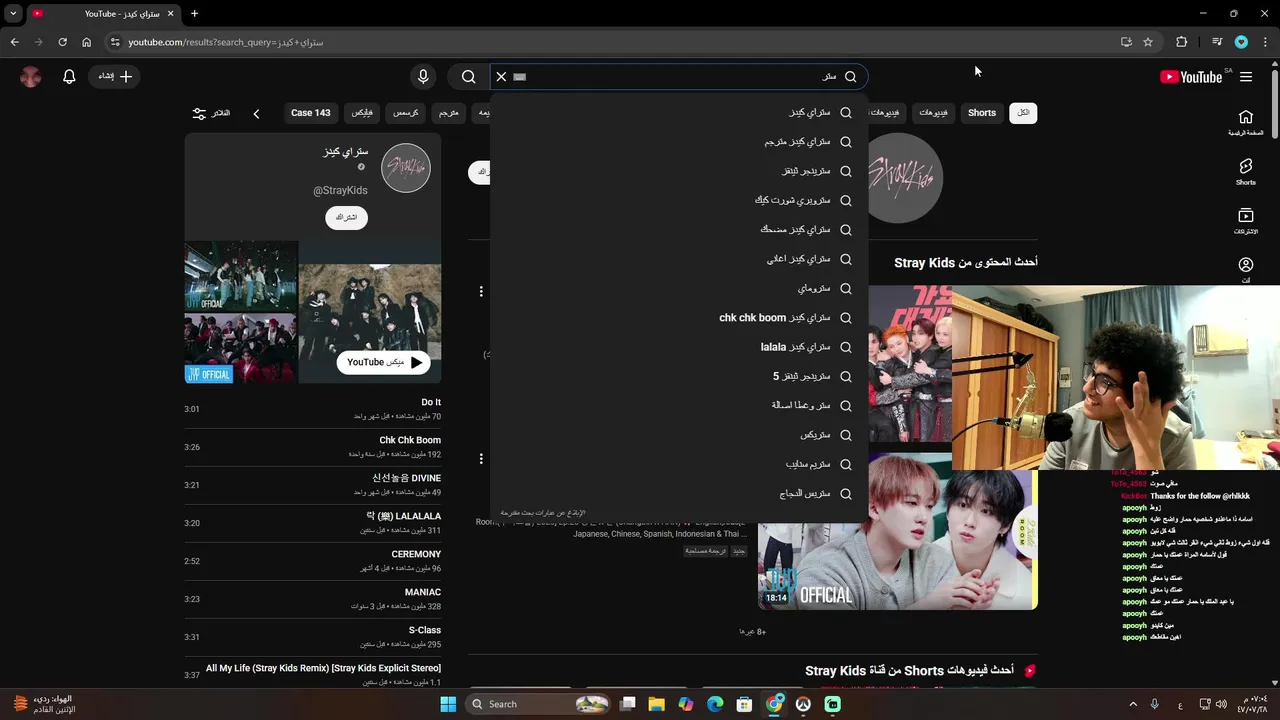Play the song S-Class
Screen dimensions: 1280x720
[313, 637]
